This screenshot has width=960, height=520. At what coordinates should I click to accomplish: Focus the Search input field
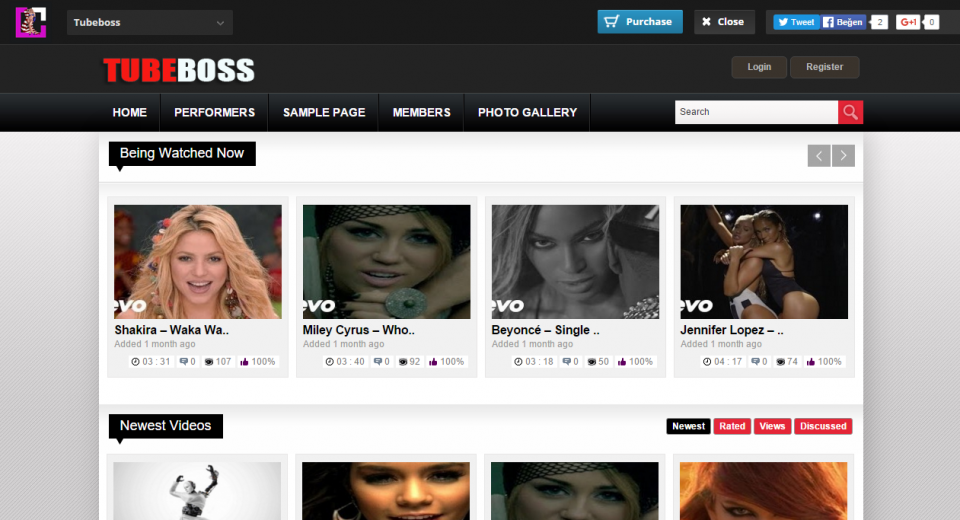[x=756, y=112]
